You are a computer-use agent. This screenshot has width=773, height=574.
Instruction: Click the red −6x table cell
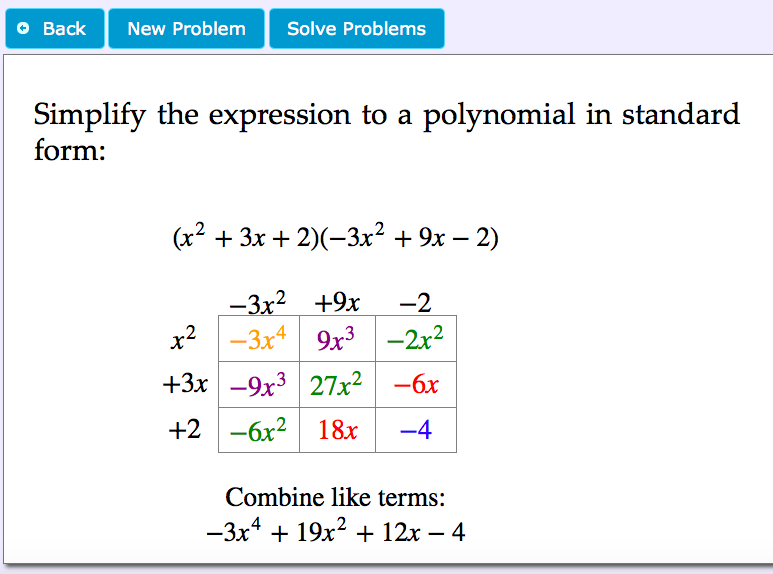click(415, 385)
